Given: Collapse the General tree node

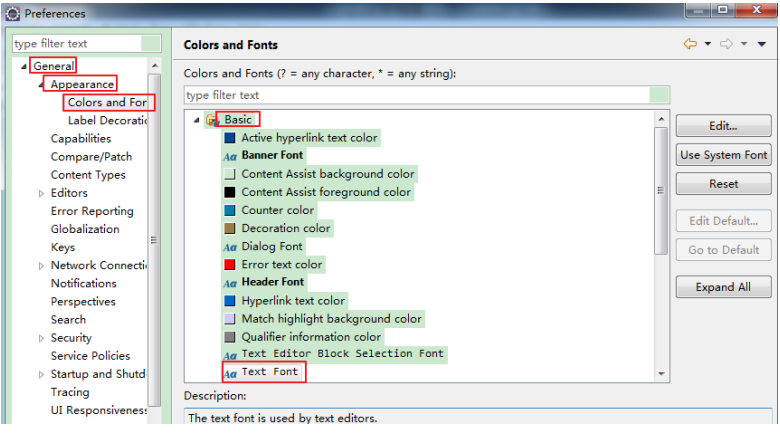Looking at the screenshot, I should (x=23, y=66).
